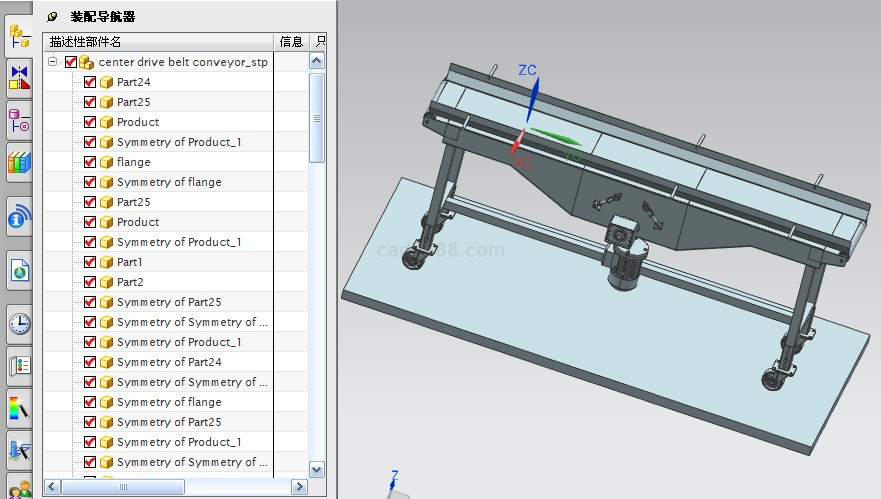Image resolution: width=881 pixels, height=499 pixels.
Task: Open the Reuse Library books icon
Action: tap(19, 162)
